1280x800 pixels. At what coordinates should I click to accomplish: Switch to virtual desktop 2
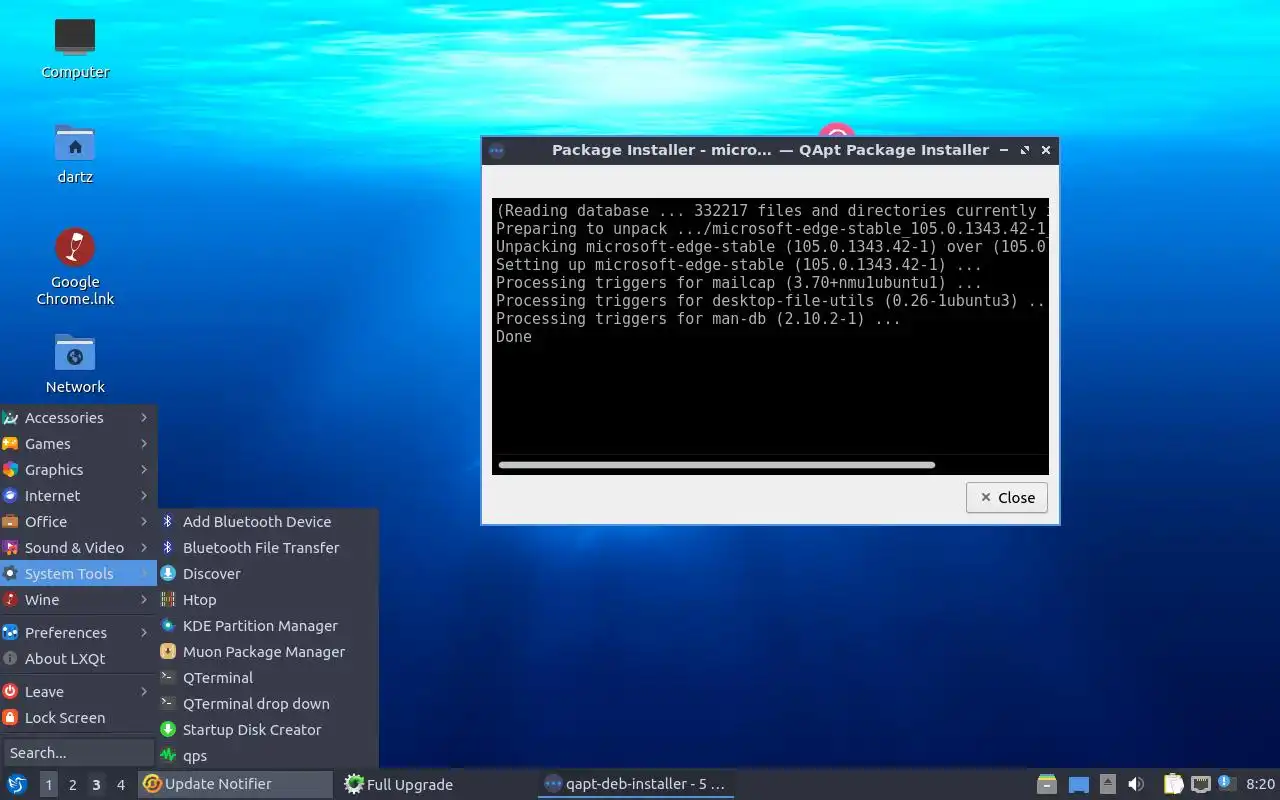click(x=72, y=785)
